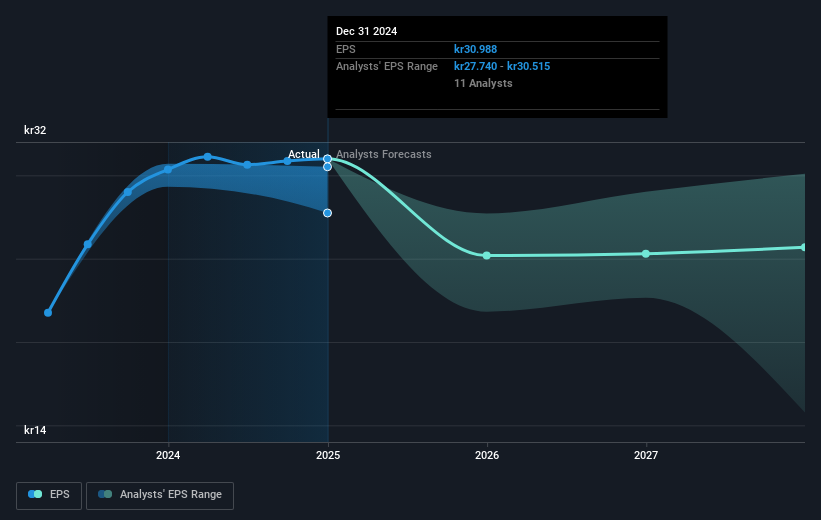Click the EPS data point on the 2024 line
This screenshot has height=520, width=821.
(x=168, y=169)
